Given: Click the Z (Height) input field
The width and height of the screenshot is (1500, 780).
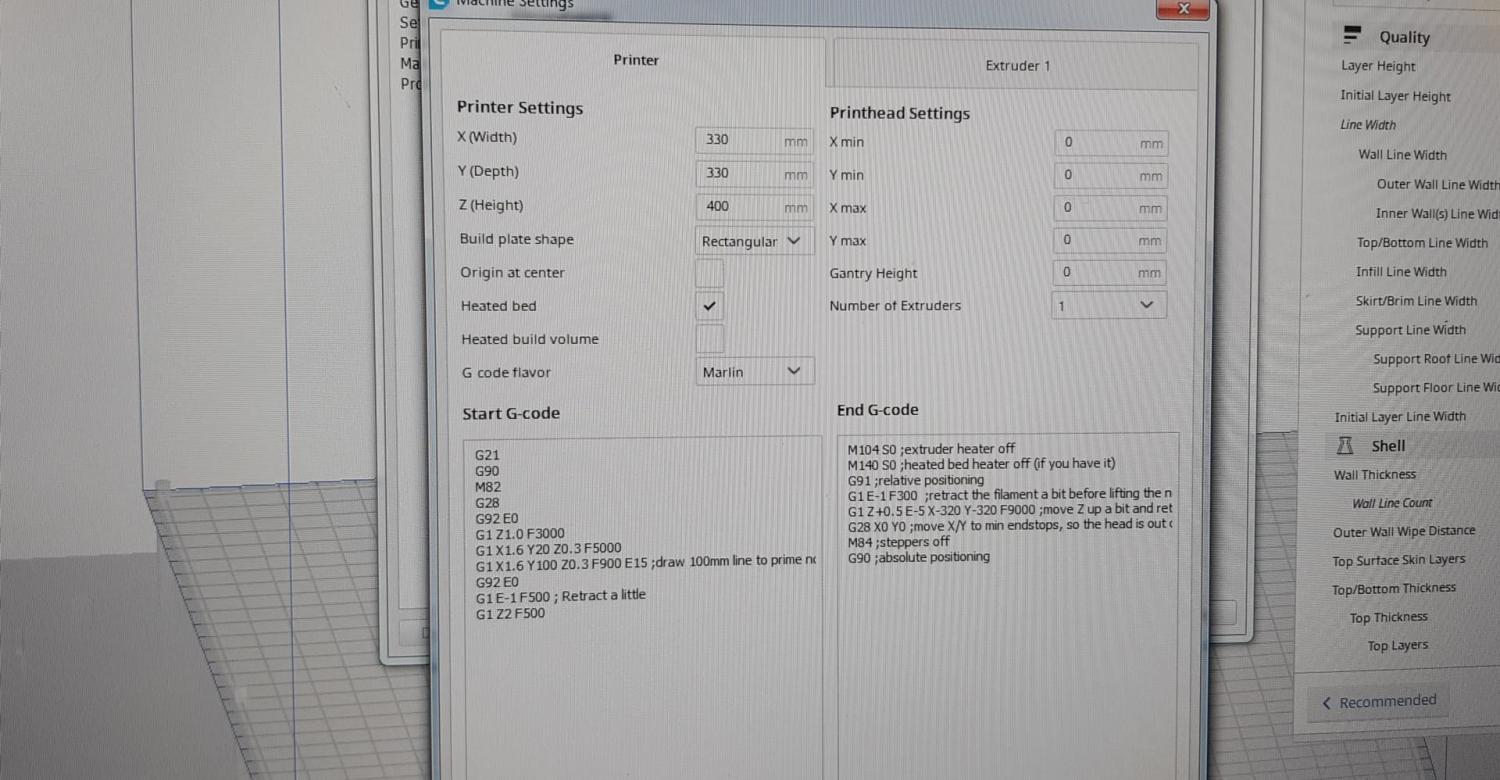Looking at the screenshot, I should coord(753,208).
